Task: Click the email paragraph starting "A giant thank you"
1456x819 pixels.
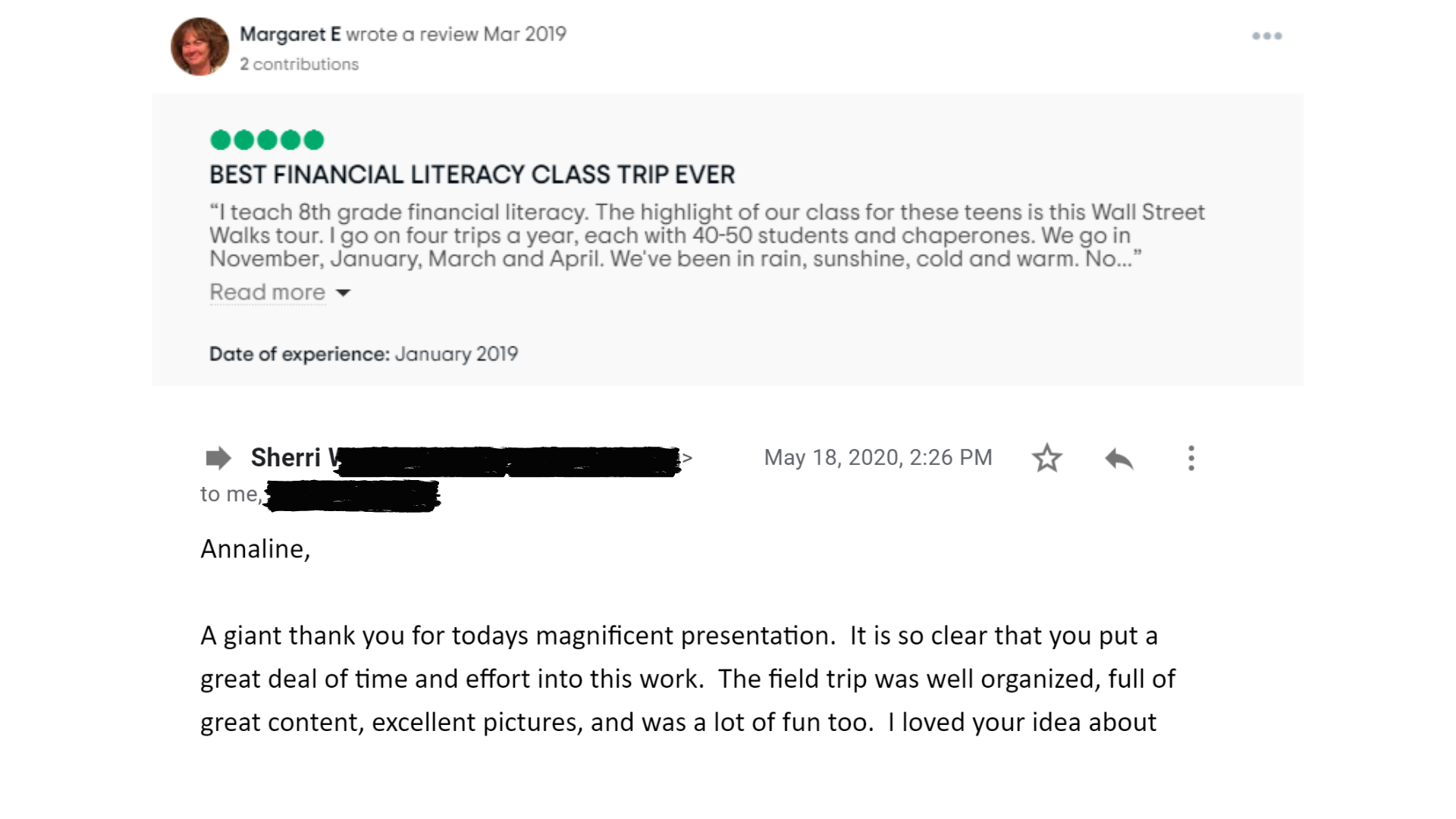Action: coord(687,678)
